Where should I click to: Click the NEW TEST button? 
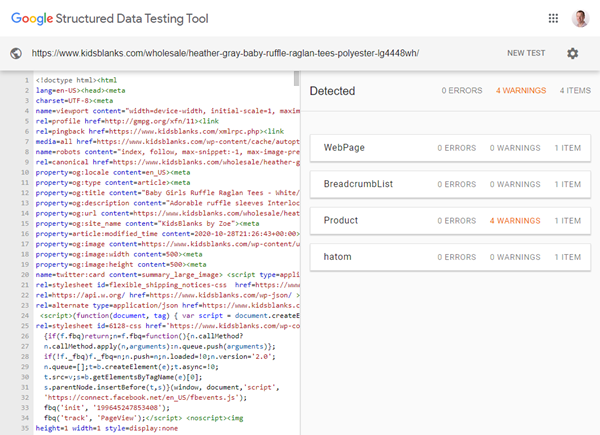click(526, 53)
